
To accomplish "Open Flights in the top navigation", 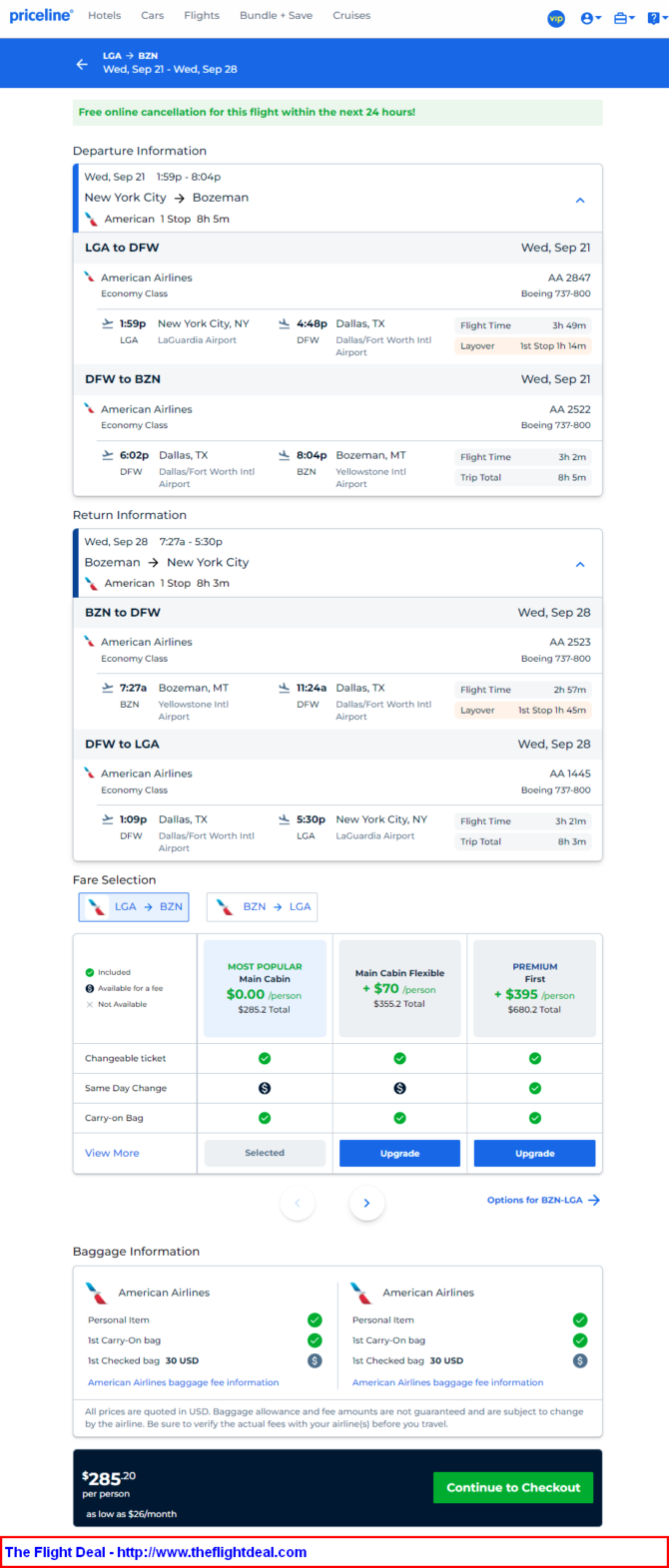I will [202, 16].
